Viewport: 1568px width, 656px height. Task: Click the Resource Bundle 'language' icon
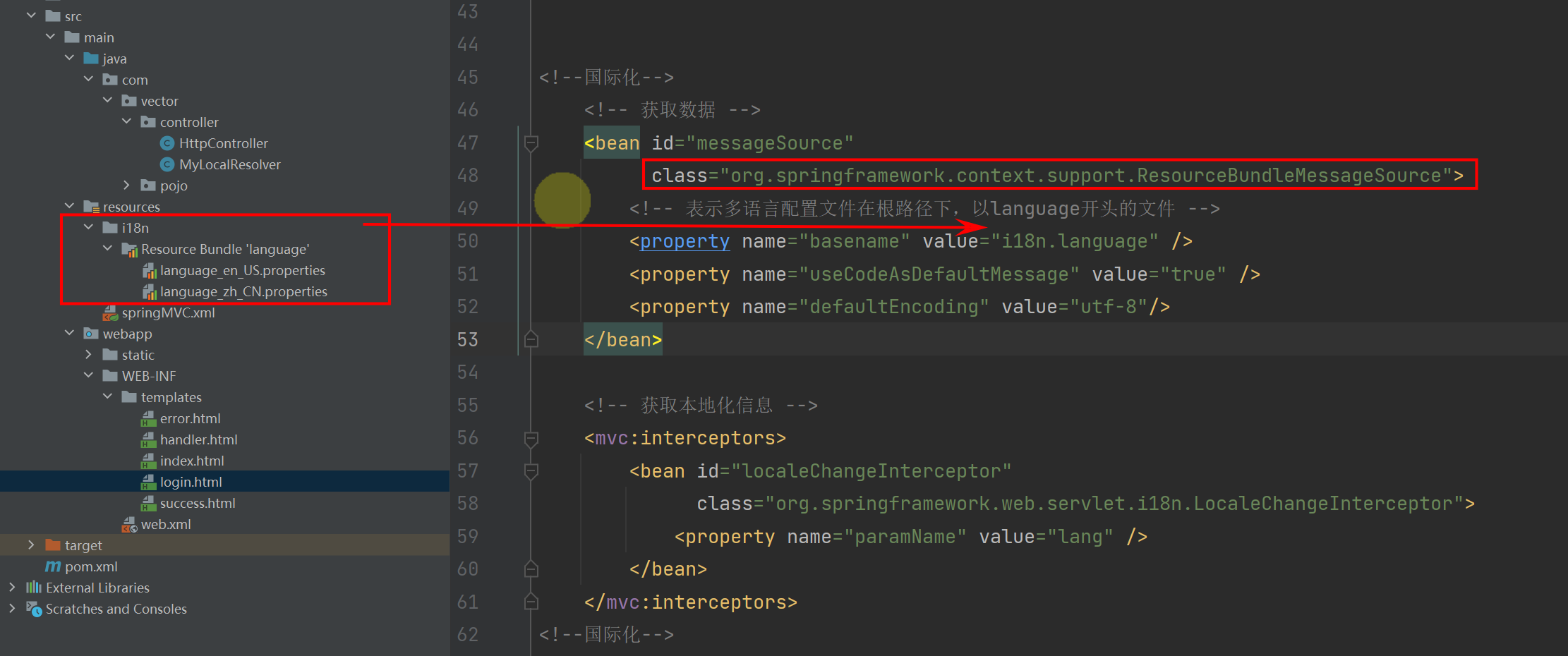click(130, 250)
